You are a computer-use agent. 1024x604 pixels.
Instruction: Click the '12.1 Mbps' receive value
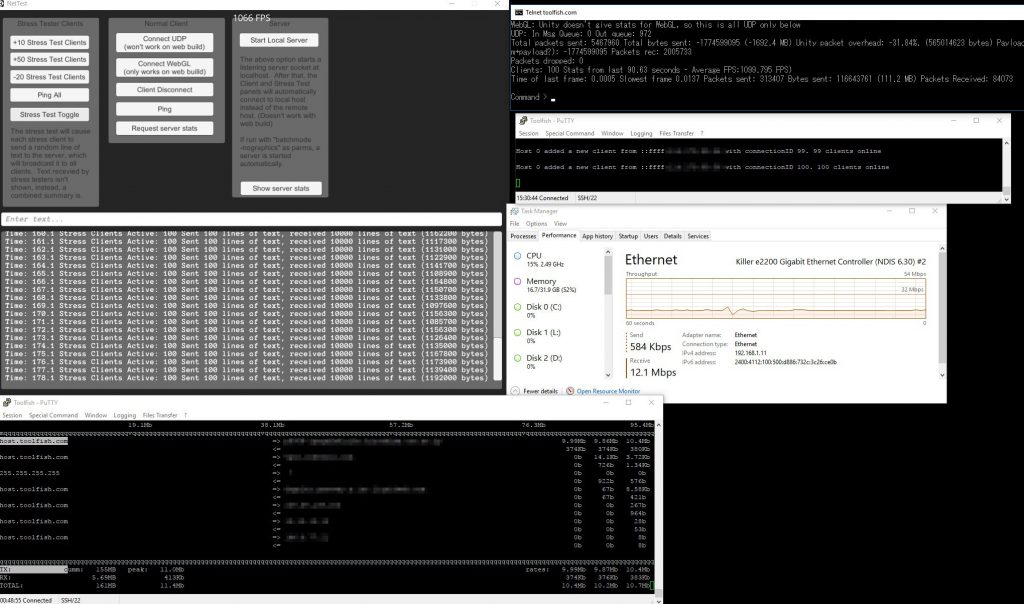click(x=653, y=372)
